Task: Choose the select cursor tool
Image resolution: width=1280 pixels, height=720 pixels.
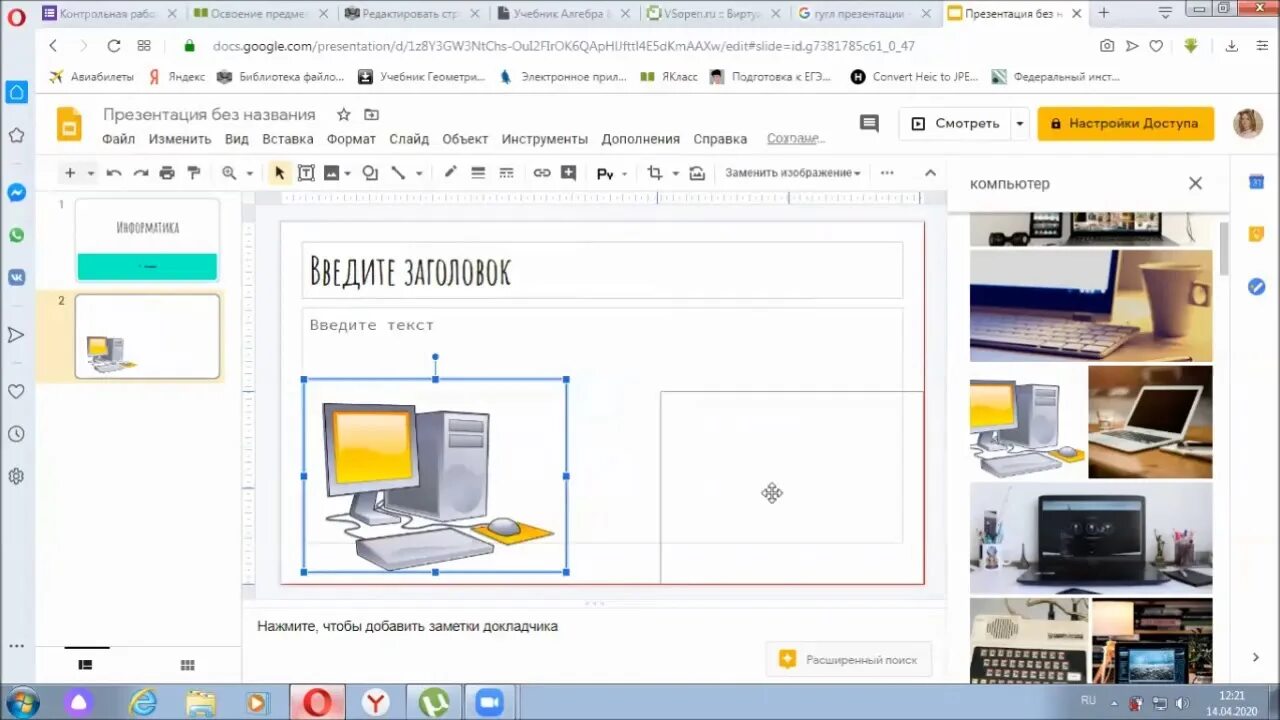Action: [279, 173]
